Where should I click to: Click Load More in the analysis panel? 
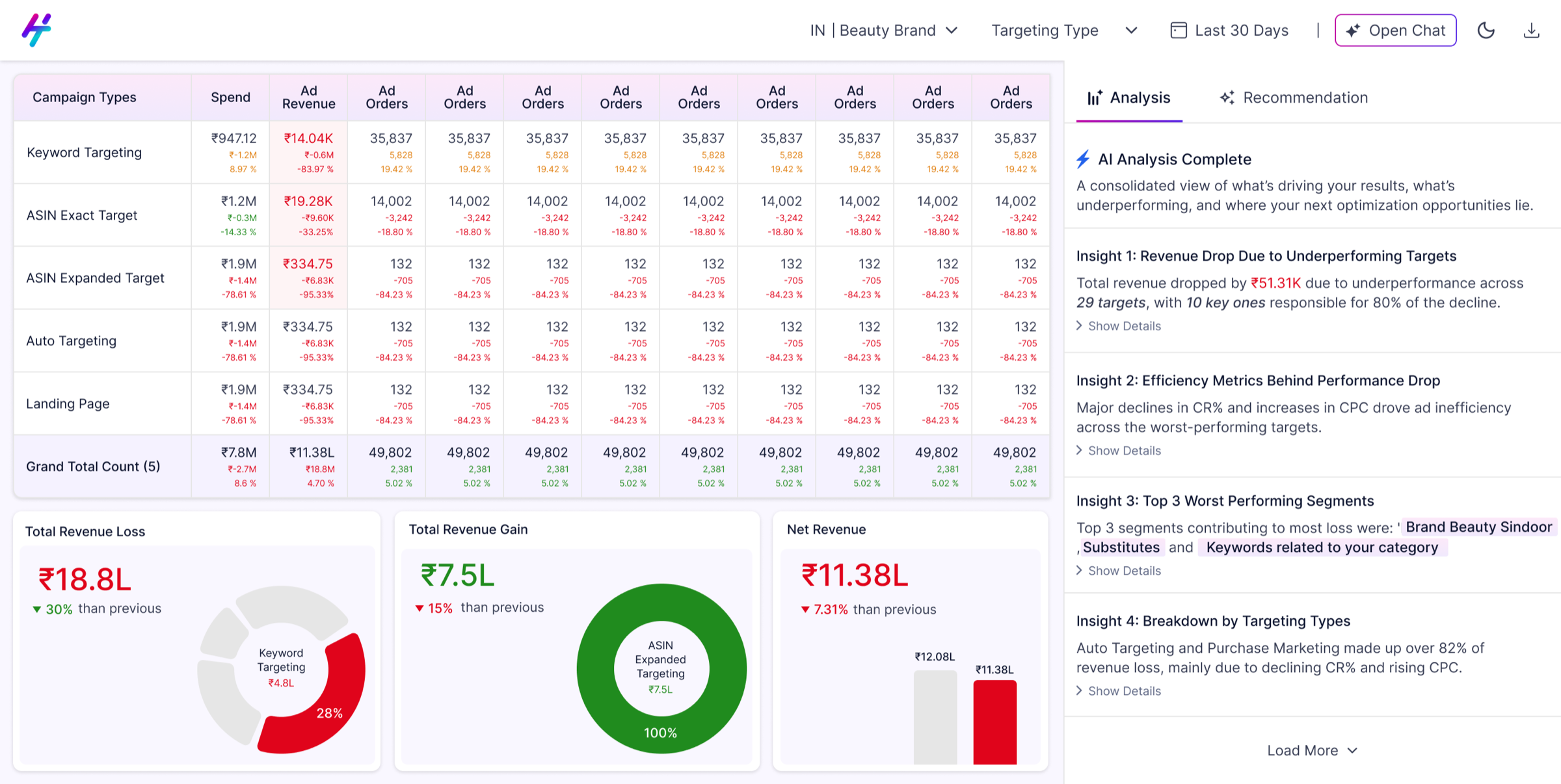pos(1312,750)
